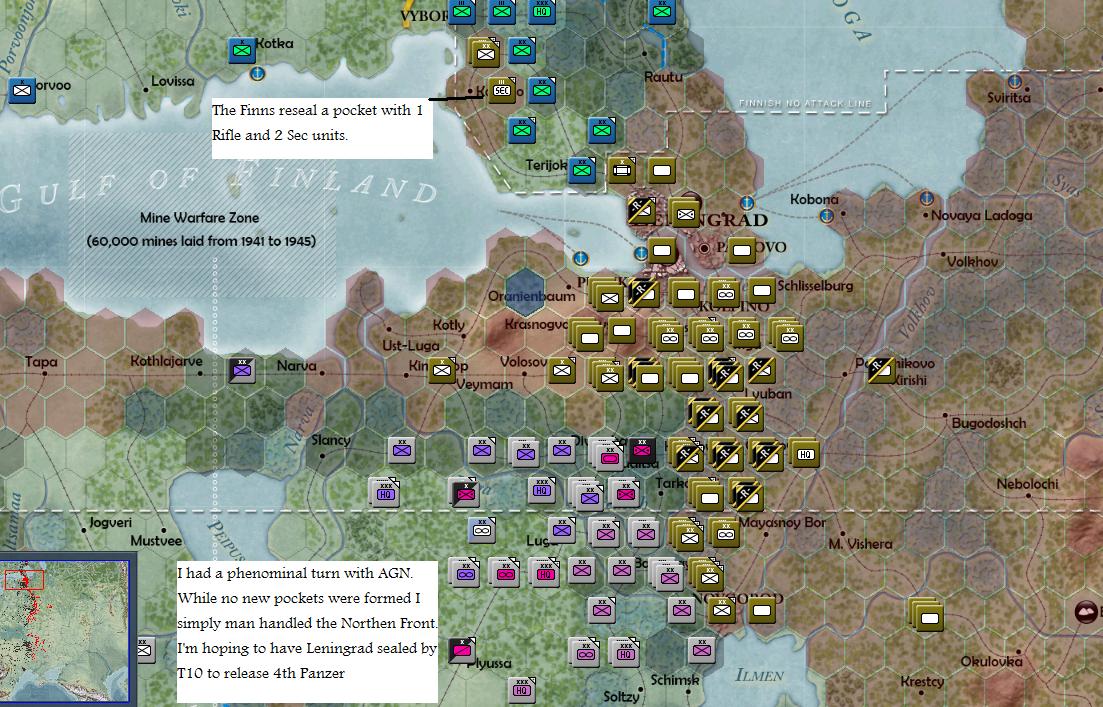
Task: Click the Mustvee town label
Action: click(x=156, y=540)
